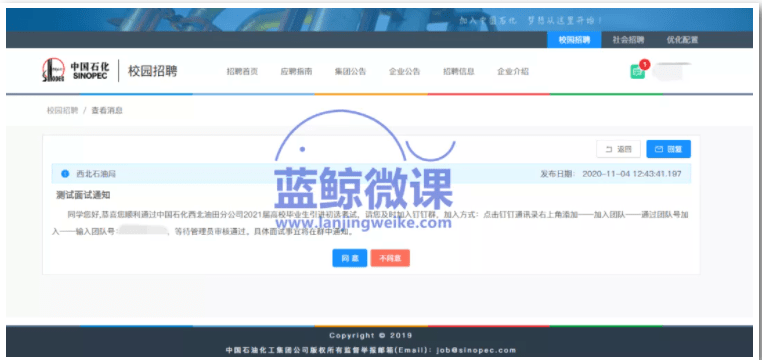Click the blue info icon beside 西北石油局
Screen dimensions: 762x360
click(65, 173)
